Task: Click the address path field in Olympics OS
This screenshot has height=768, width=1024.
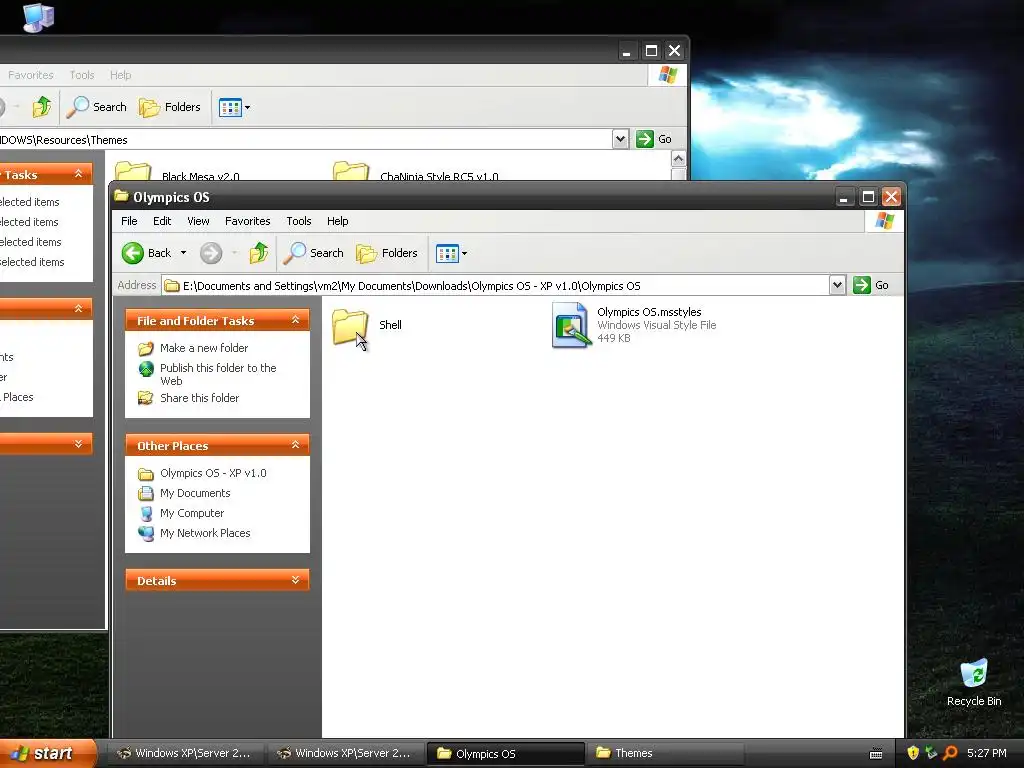Action: [x=495, y=285]
